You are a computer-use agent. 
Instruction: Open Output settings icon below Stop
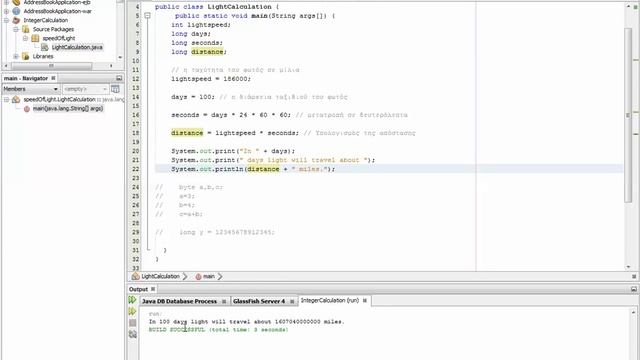click(133, 334)
